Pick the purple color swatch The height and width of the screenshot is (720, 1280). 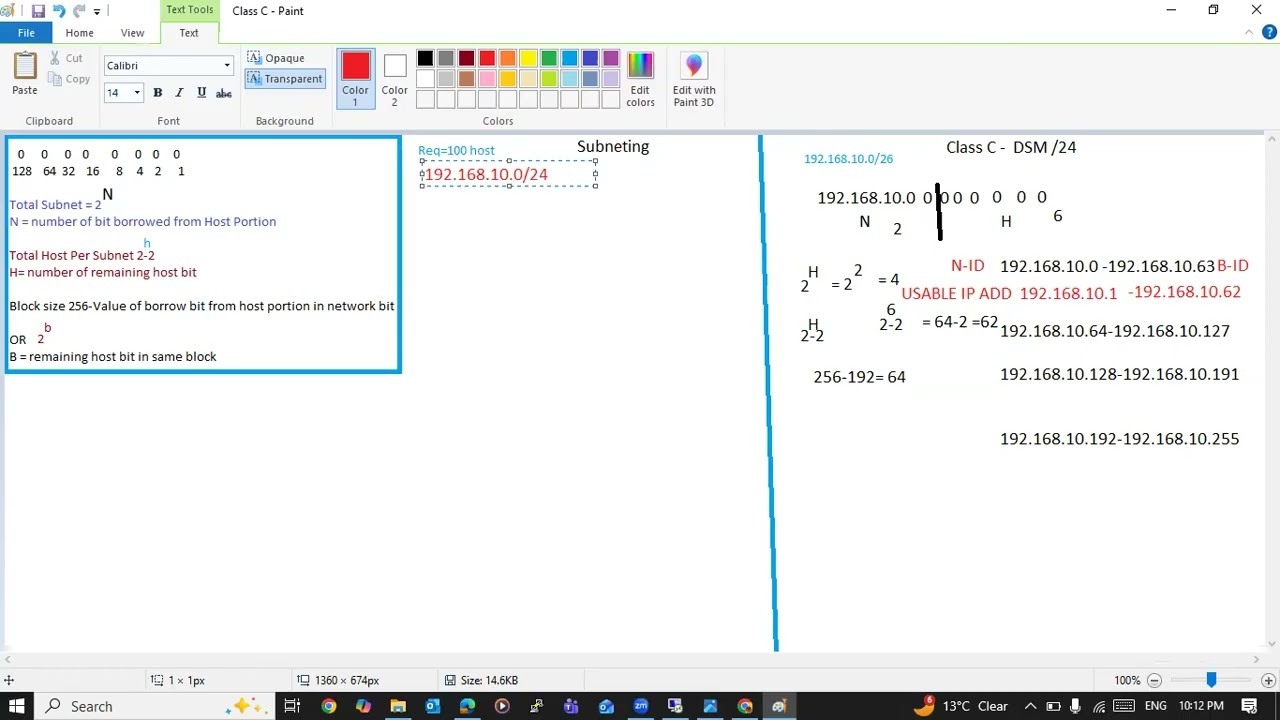click(611, 58)
